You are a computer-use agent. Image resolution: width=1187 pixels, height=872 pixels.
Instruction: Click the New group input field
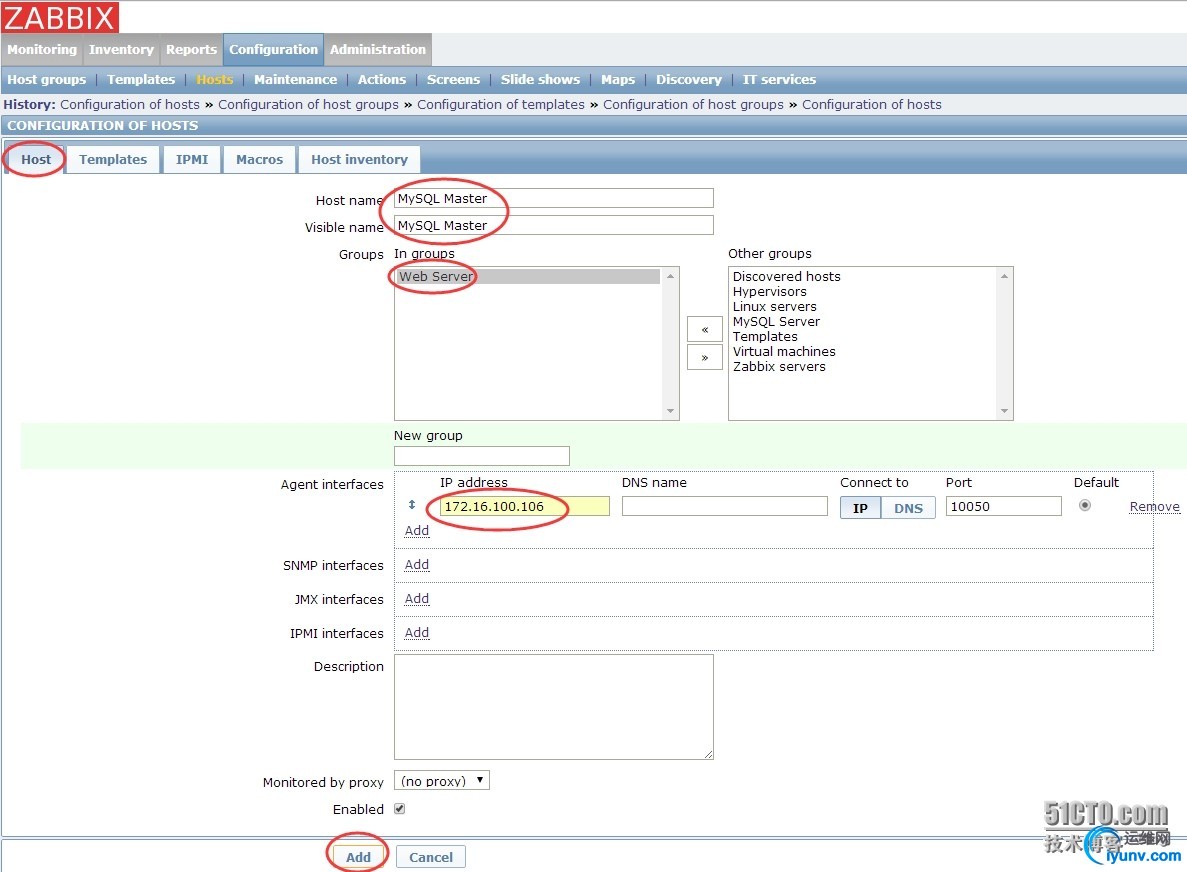481,456
